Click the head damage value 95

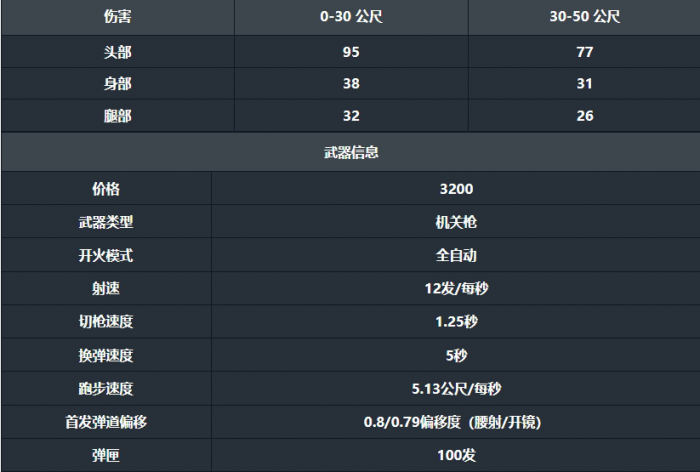point(351,52)
